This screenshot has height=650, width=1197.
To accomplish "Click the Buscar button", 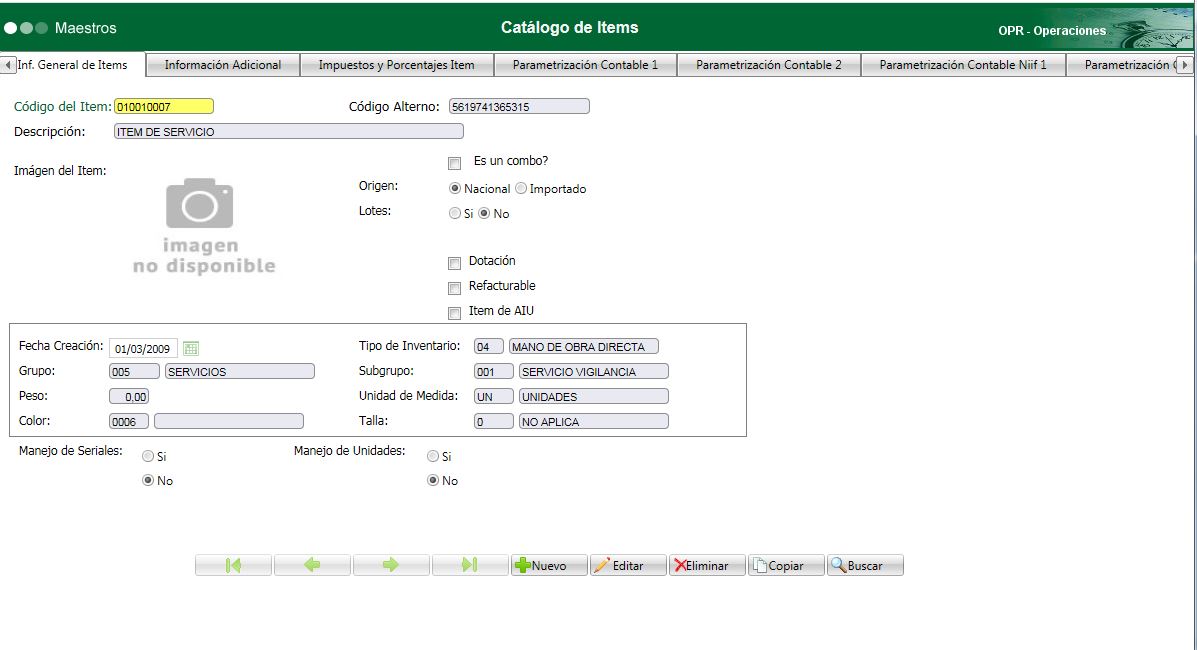I will click(x=865, y=565).
